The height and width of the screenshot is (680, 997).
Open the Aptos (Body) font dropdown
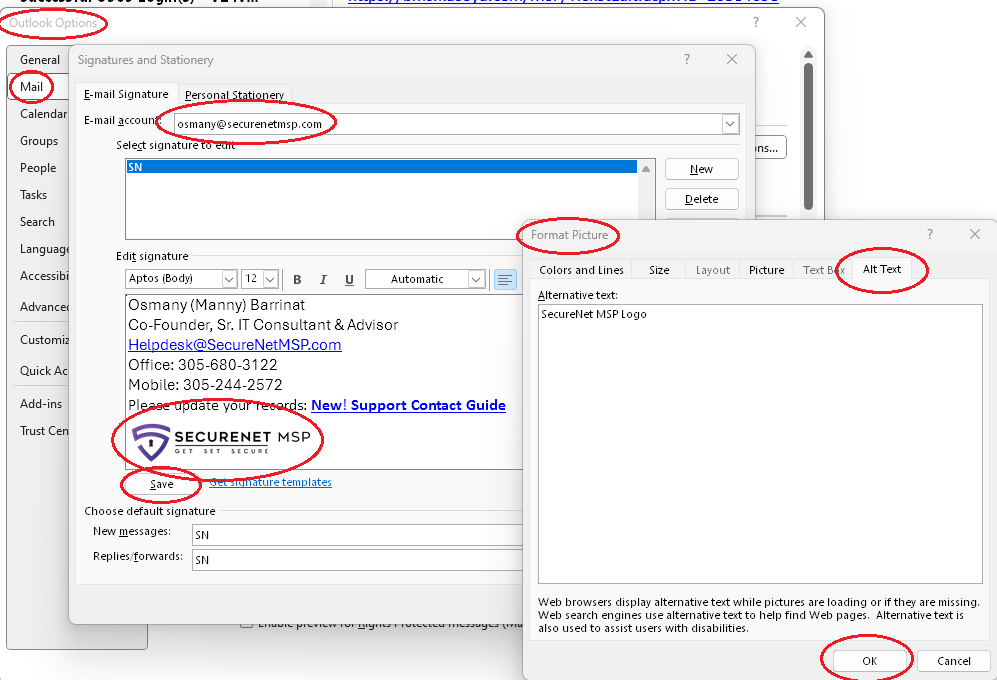229,279
